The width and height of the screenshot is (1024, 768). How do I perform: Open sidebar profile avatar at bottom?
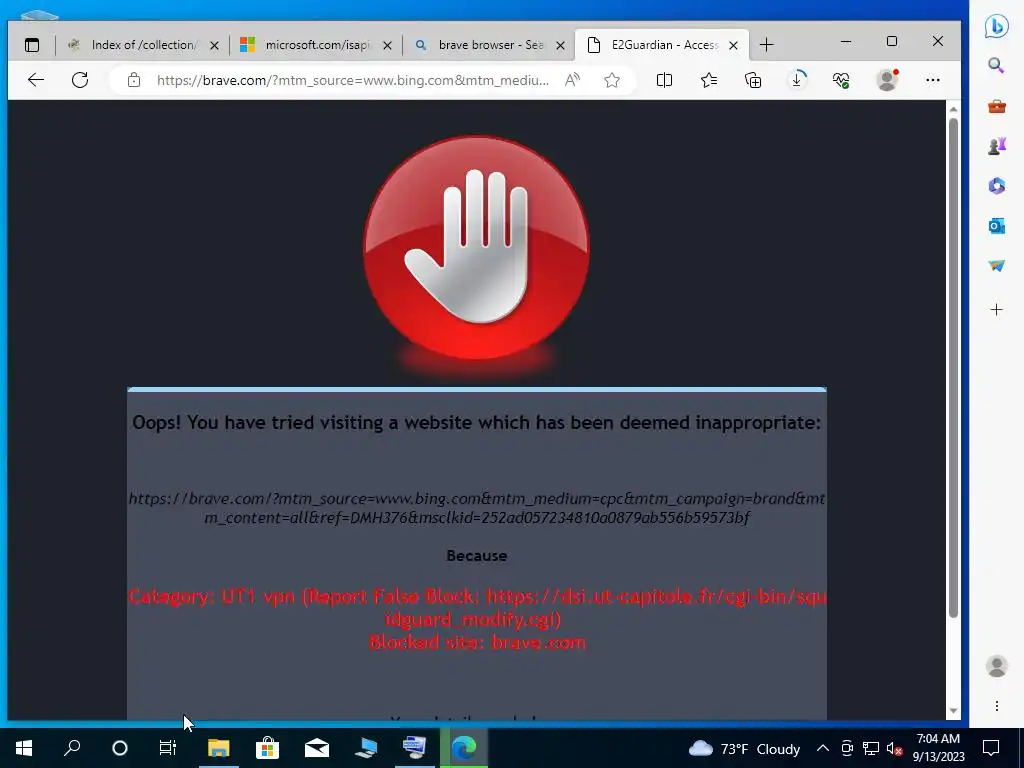click(x=997, y=666)
